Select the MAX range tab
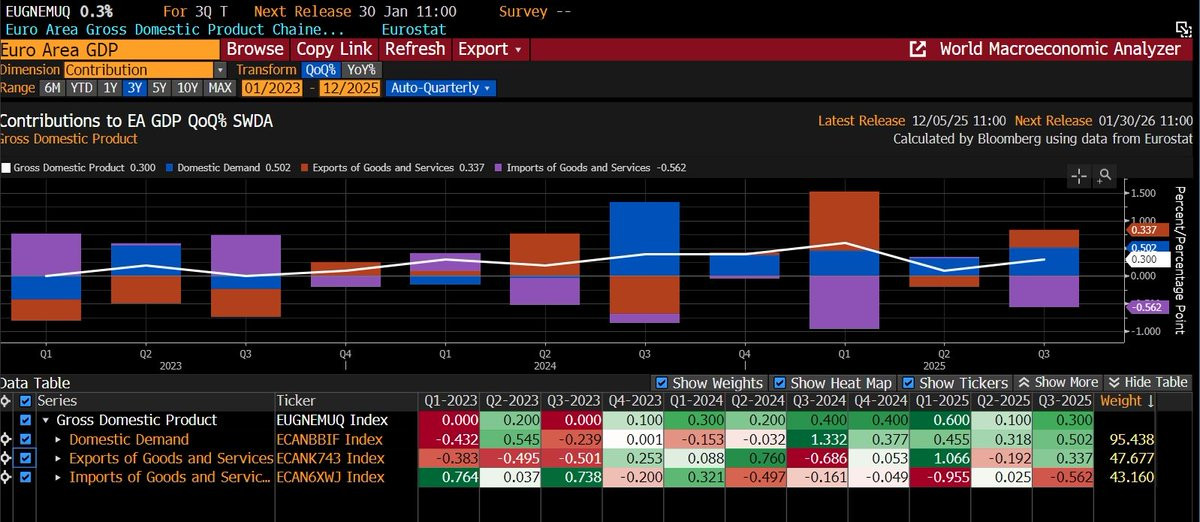Screen dimensions: 1200x522 [x=219, y=88]
